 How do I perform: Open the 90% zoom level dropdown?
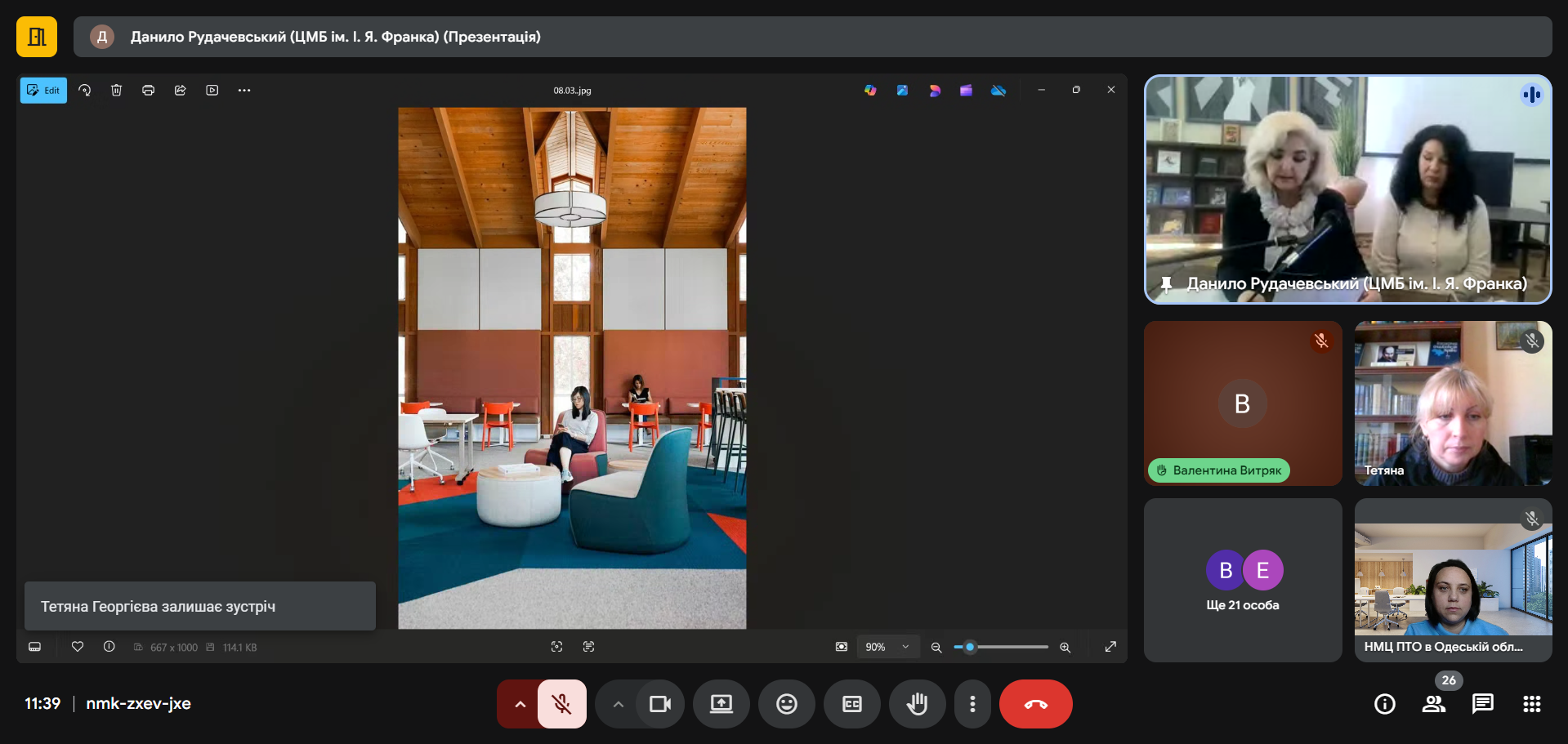(887, 647)
